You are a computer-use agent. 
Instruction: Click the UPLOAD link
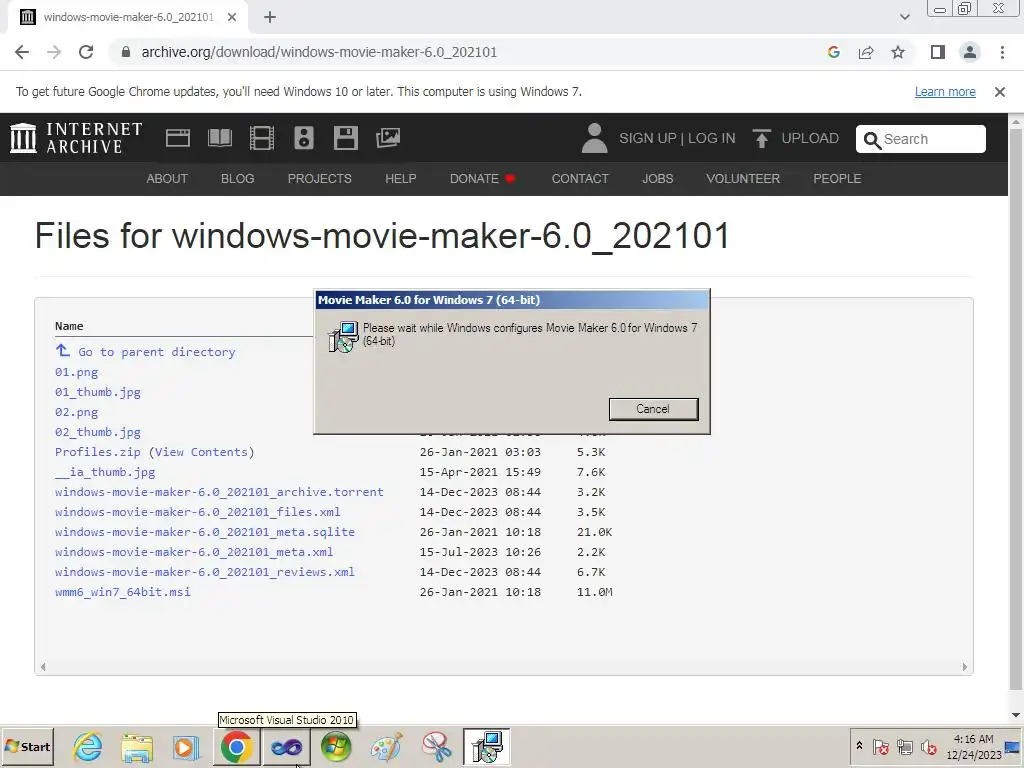pos(810,138)
